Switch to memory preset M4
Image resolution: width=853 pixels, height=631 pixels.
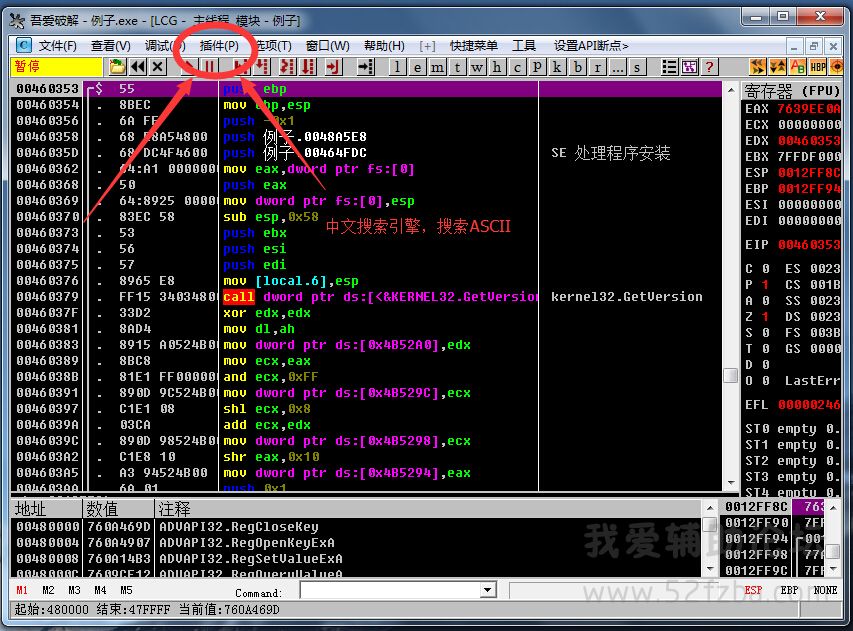[100, 590]
